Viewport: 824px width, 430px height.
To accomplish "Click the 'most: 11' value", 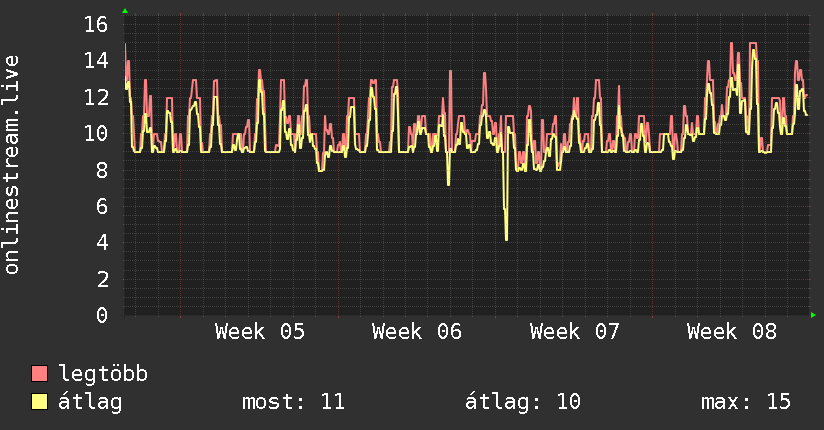I will pyautogui.click(x=293, y=402).
